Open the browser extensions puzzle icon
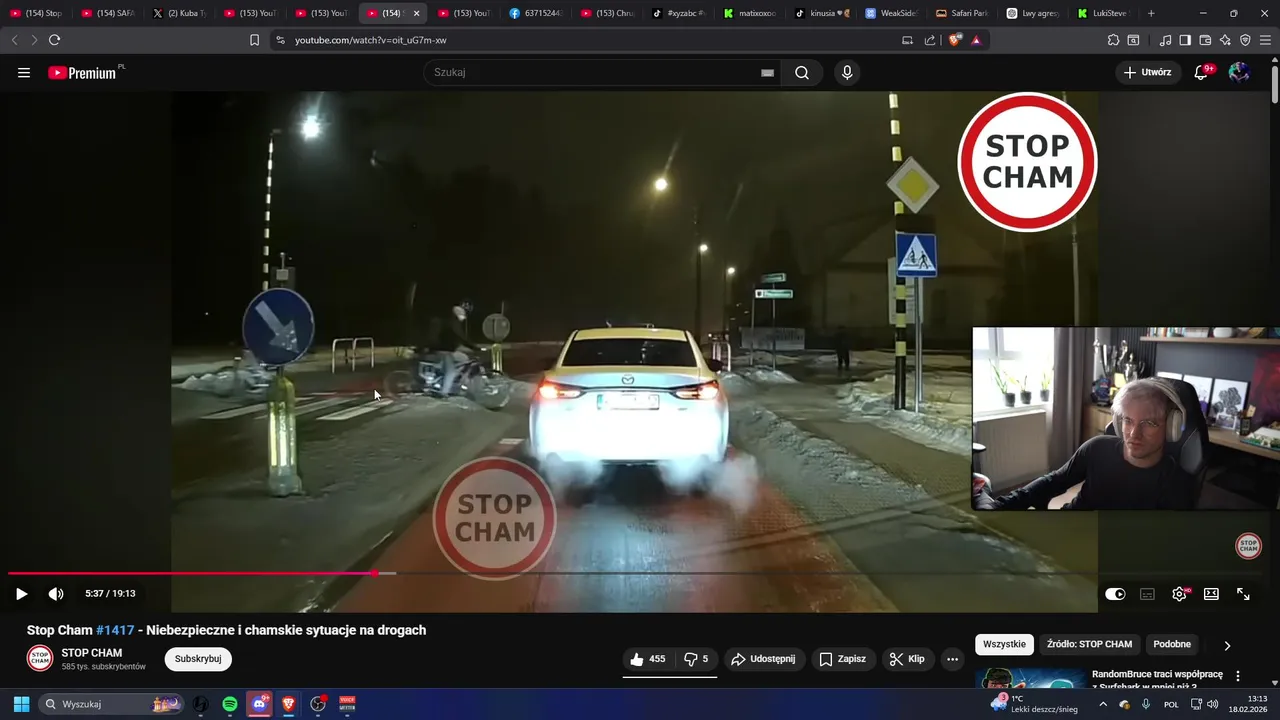 1113,40
